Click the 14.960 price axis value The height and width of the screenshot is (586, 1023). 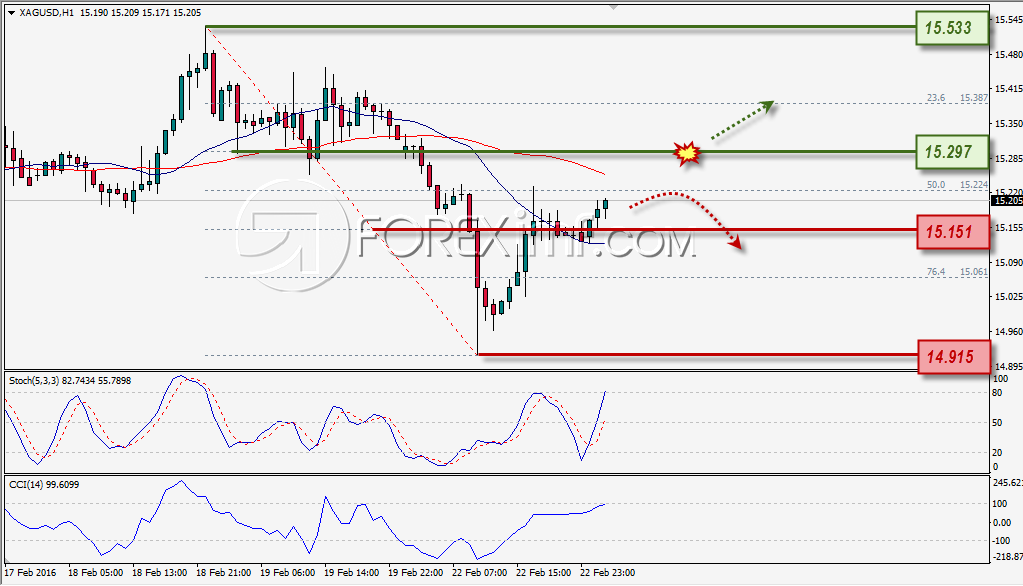tap(1008, 332)
